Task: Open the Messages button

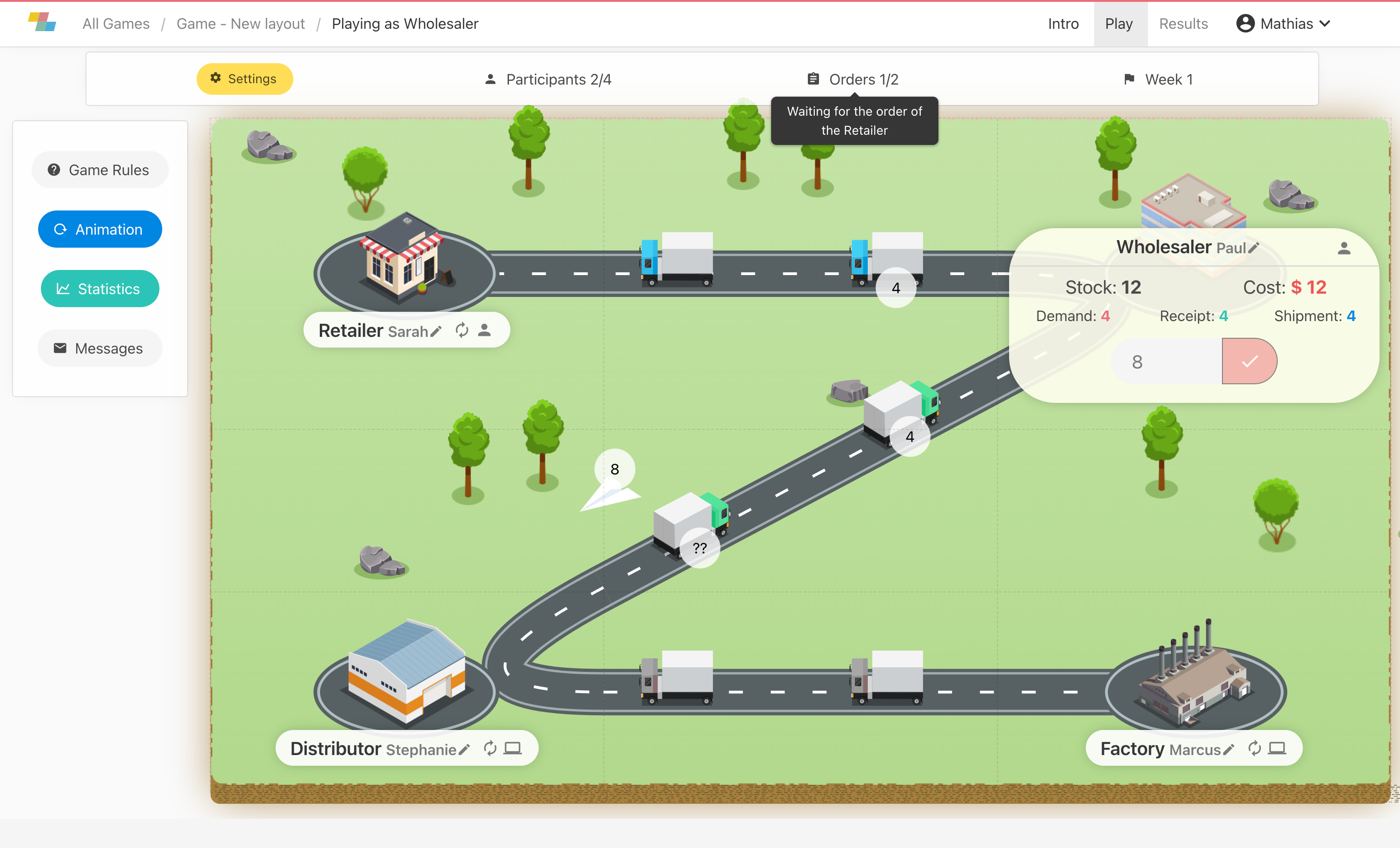Action: (100, 348)
